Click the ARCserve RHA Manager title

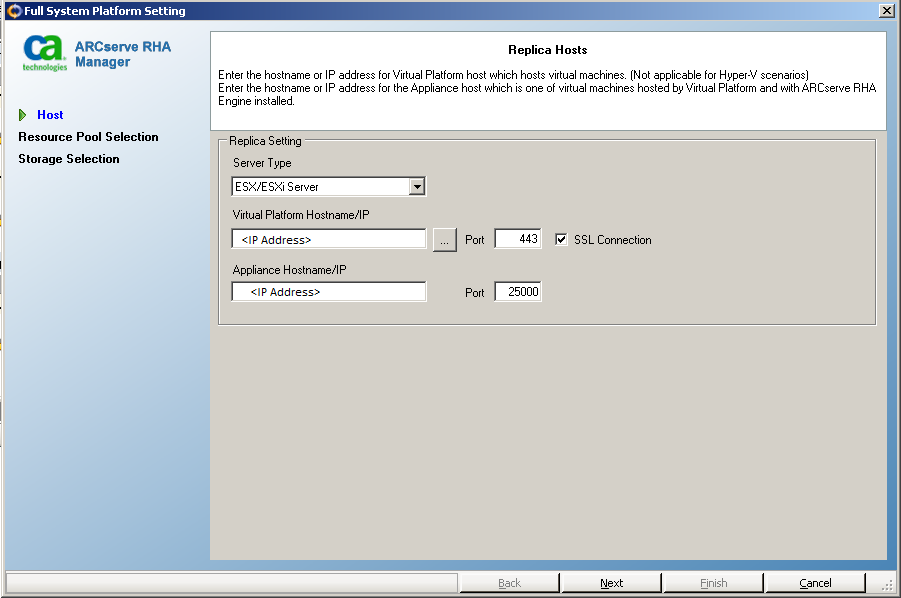[x=122, y=54]
